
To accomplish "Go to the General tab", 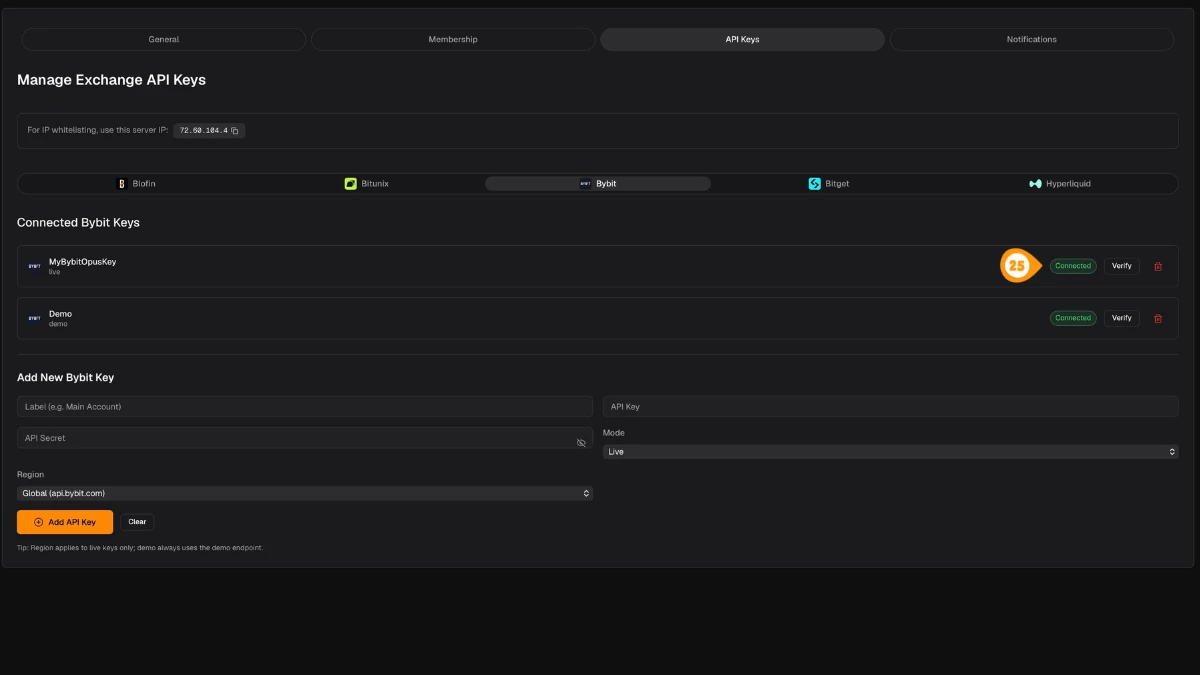I will point(164,39).
